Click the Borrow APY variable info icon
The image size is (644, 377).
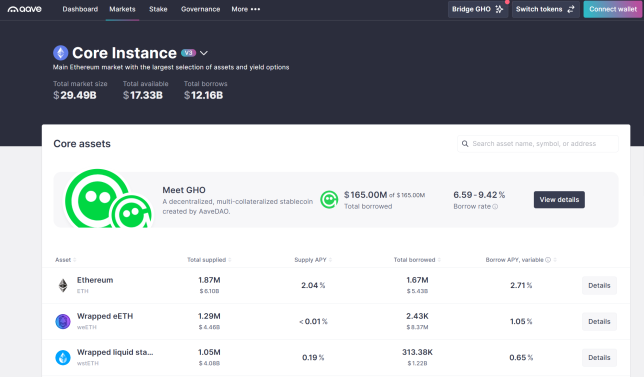click(x=548, y=260)
